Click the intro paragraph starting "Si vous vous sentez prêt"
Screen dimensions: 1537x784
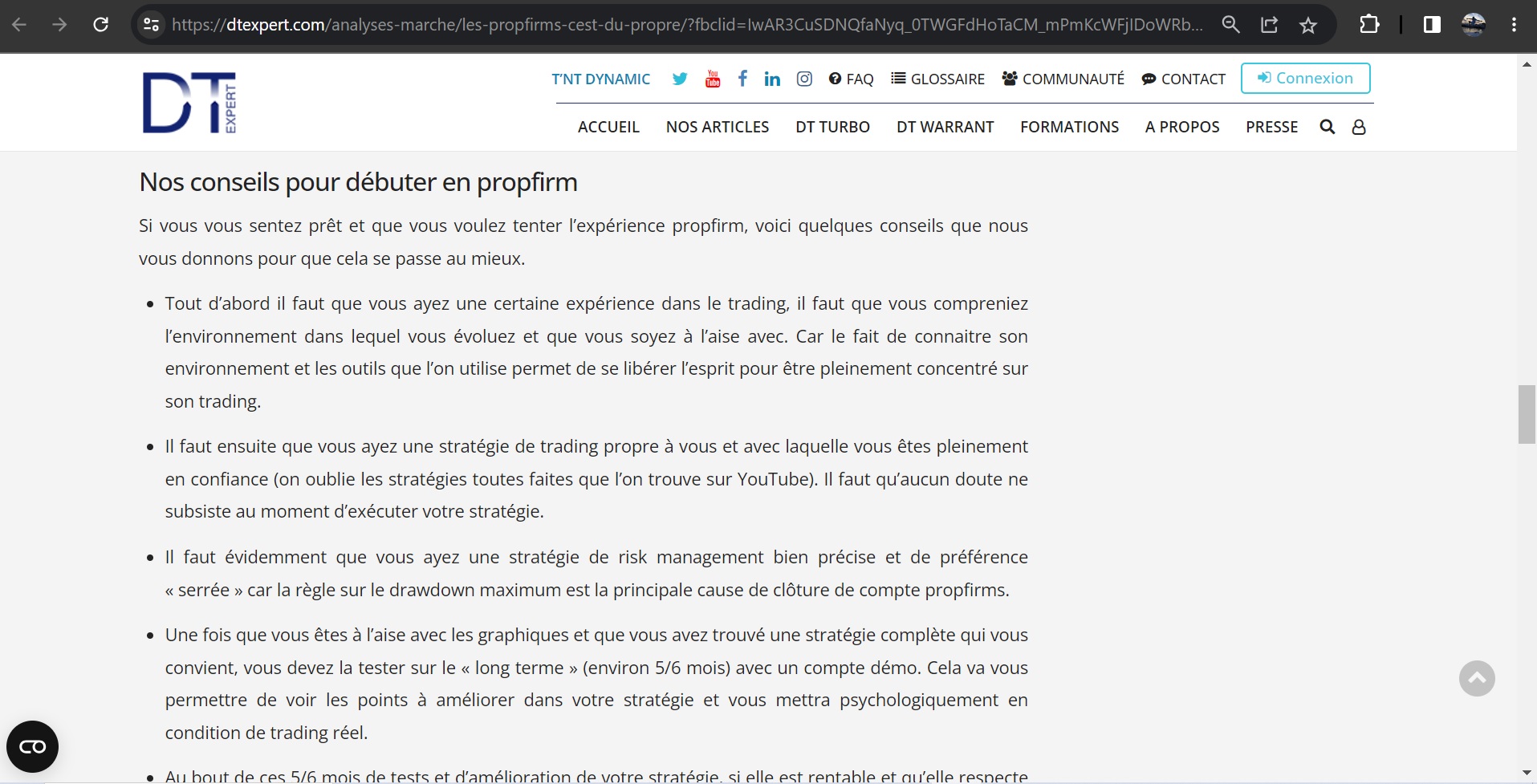583,242
